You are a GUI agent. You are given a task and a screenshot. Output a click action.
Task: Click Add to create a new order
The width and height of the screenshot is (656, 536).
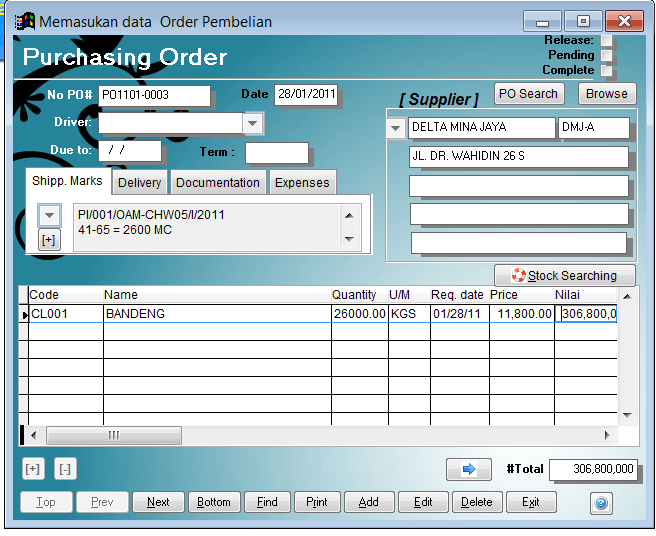pos(369,502)
